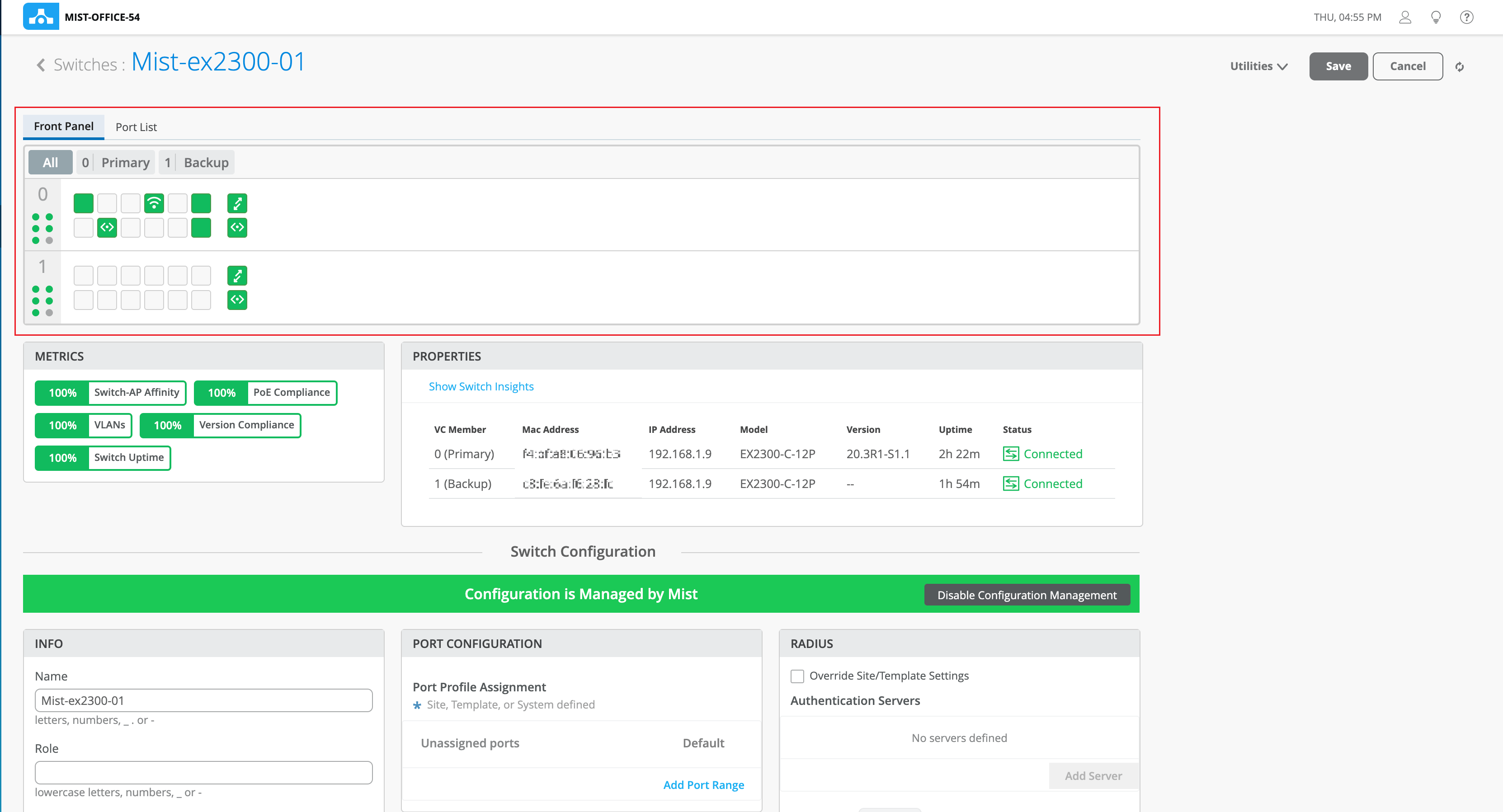The image size is (1503, 812).
Task: Select the Front Panel tab
Action: click(x=64, y=127)
